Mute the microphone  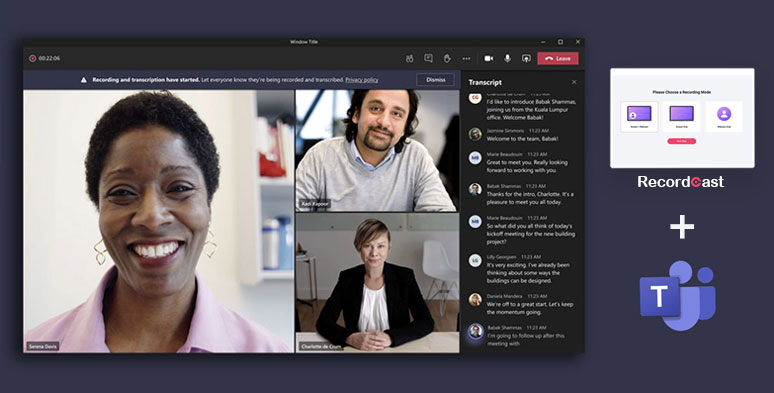[507, 58]
